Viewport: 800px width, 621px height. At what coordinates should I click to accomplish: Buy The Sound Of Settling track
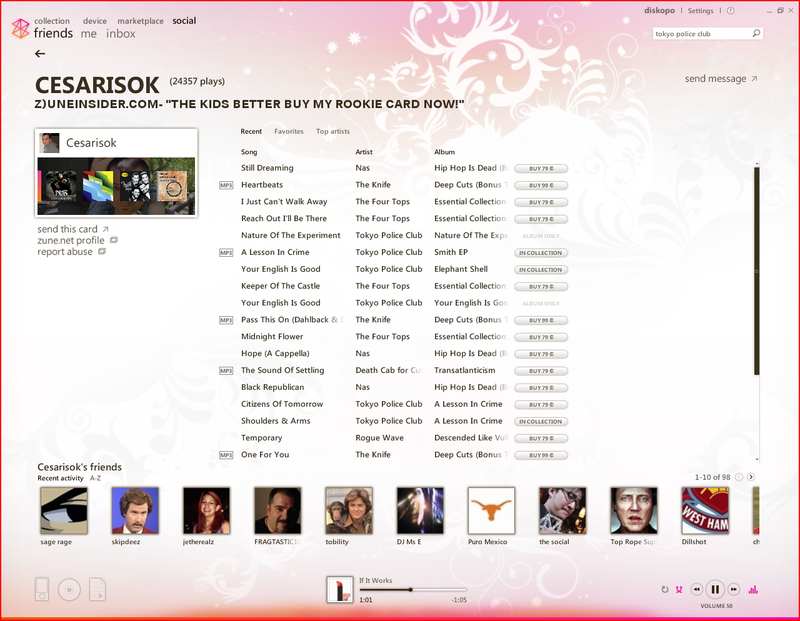tap(541, 371)
